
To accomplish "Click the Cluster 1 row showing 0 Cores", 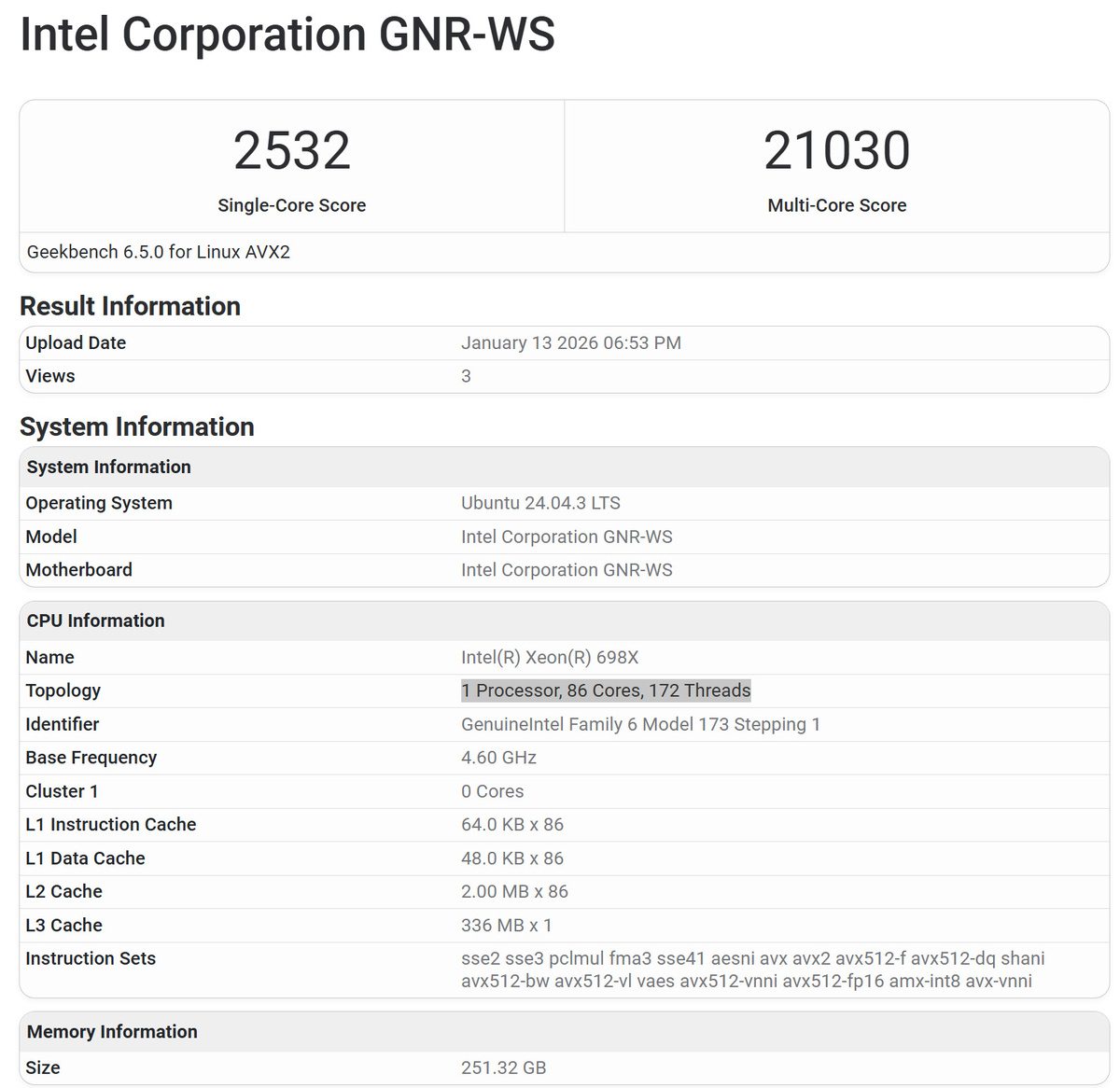I will pyautogui.click(x=492, y=790).
